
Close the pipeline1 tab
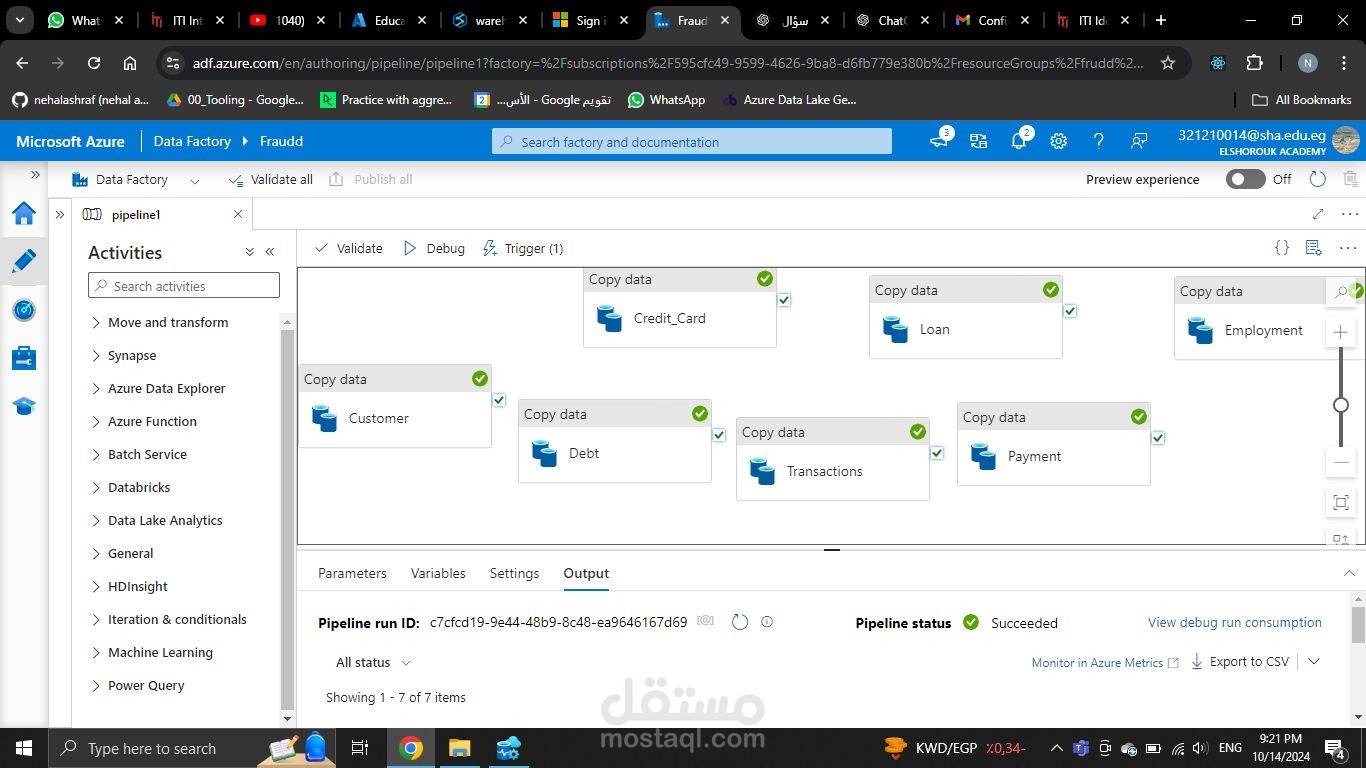pos(238,214)
